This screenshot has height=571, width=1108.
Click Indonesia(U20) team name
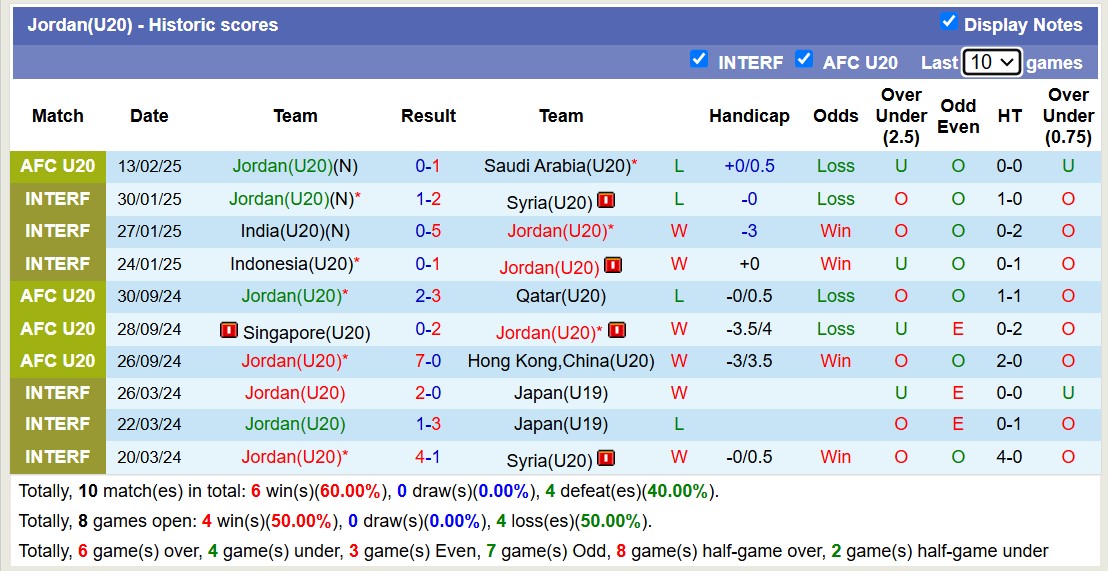pyautogui.click(x=291, y=264)
